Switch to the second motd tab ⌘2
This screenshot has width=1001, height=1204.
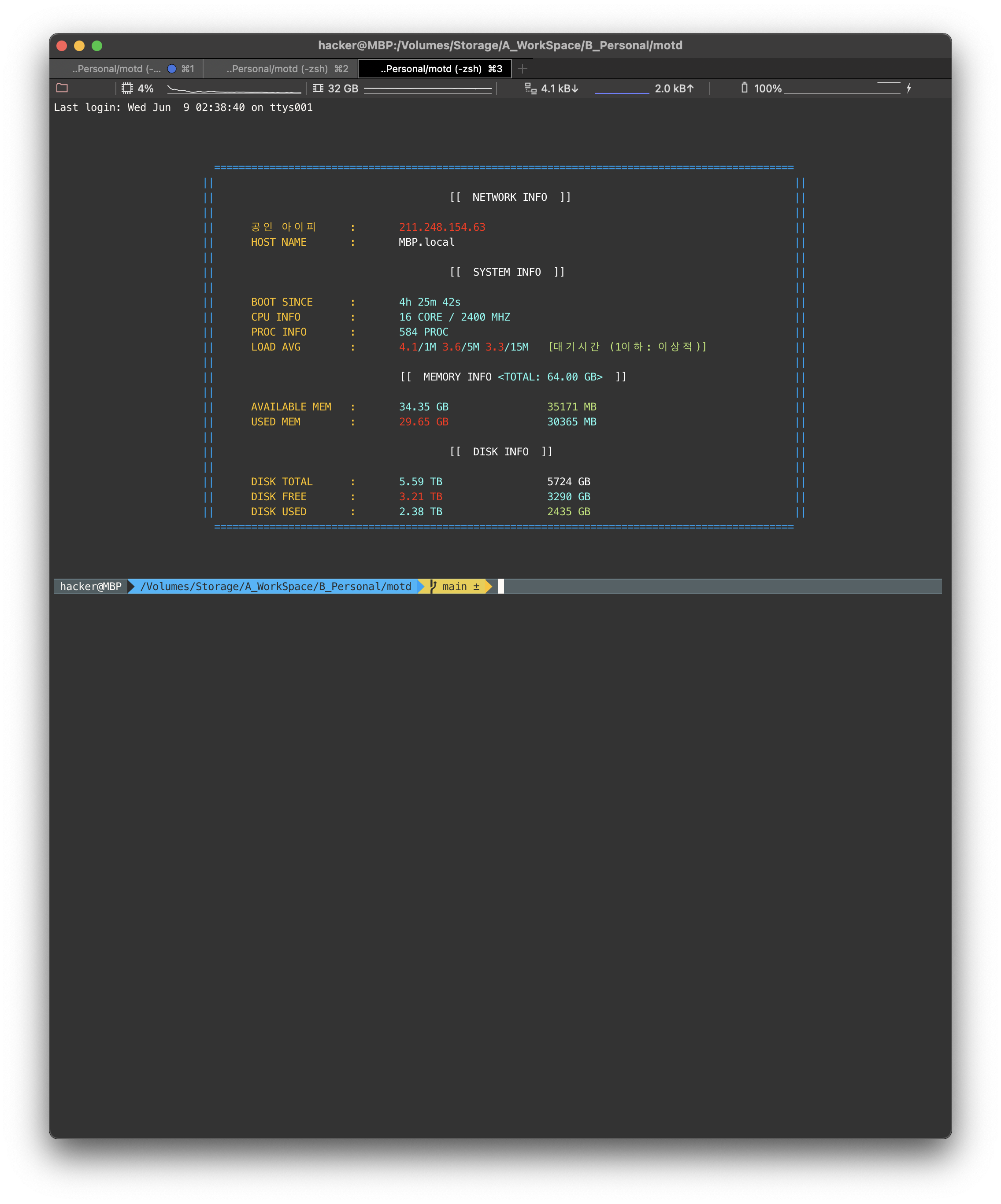[278, 69]
